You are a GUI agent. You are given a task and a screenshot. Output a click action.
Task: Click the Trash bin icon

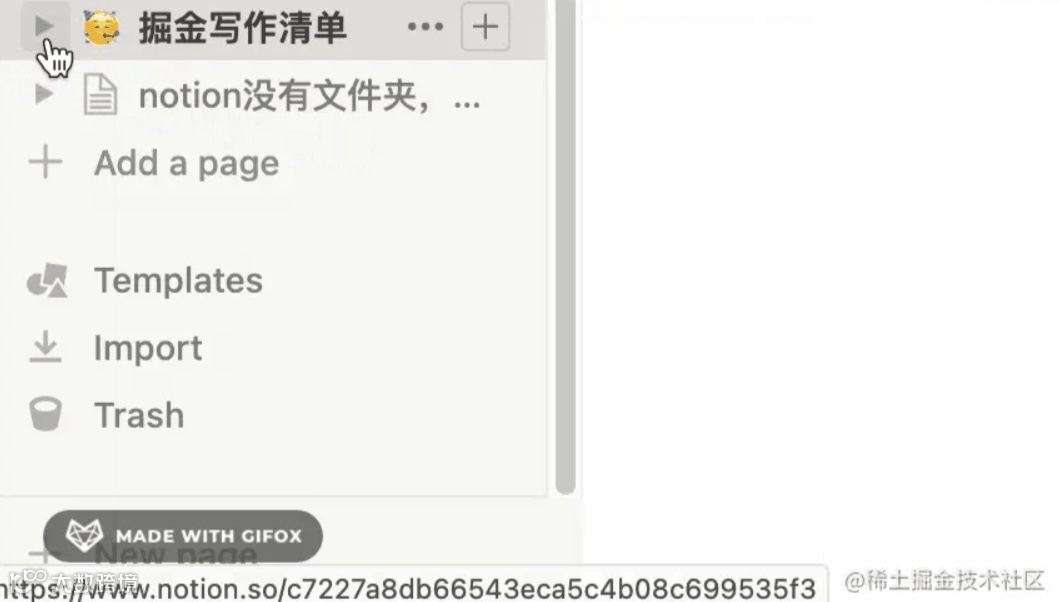point(45,414)
